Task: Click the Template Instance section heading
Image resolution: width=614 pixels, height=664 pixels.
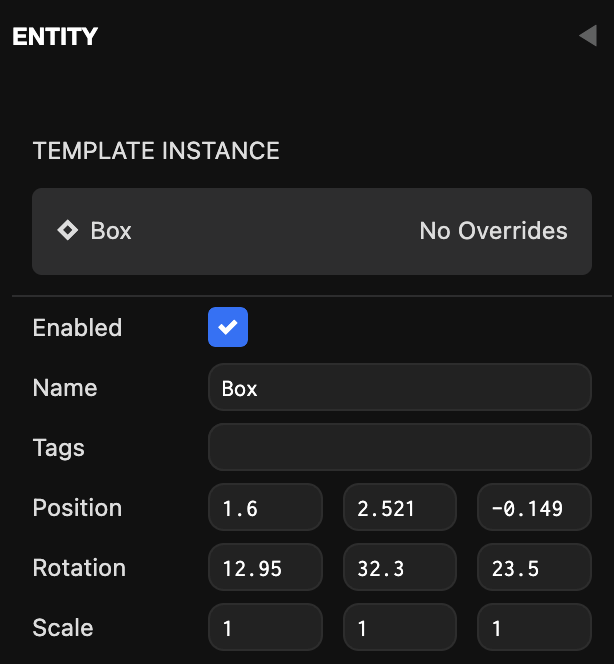Action: 156,151
